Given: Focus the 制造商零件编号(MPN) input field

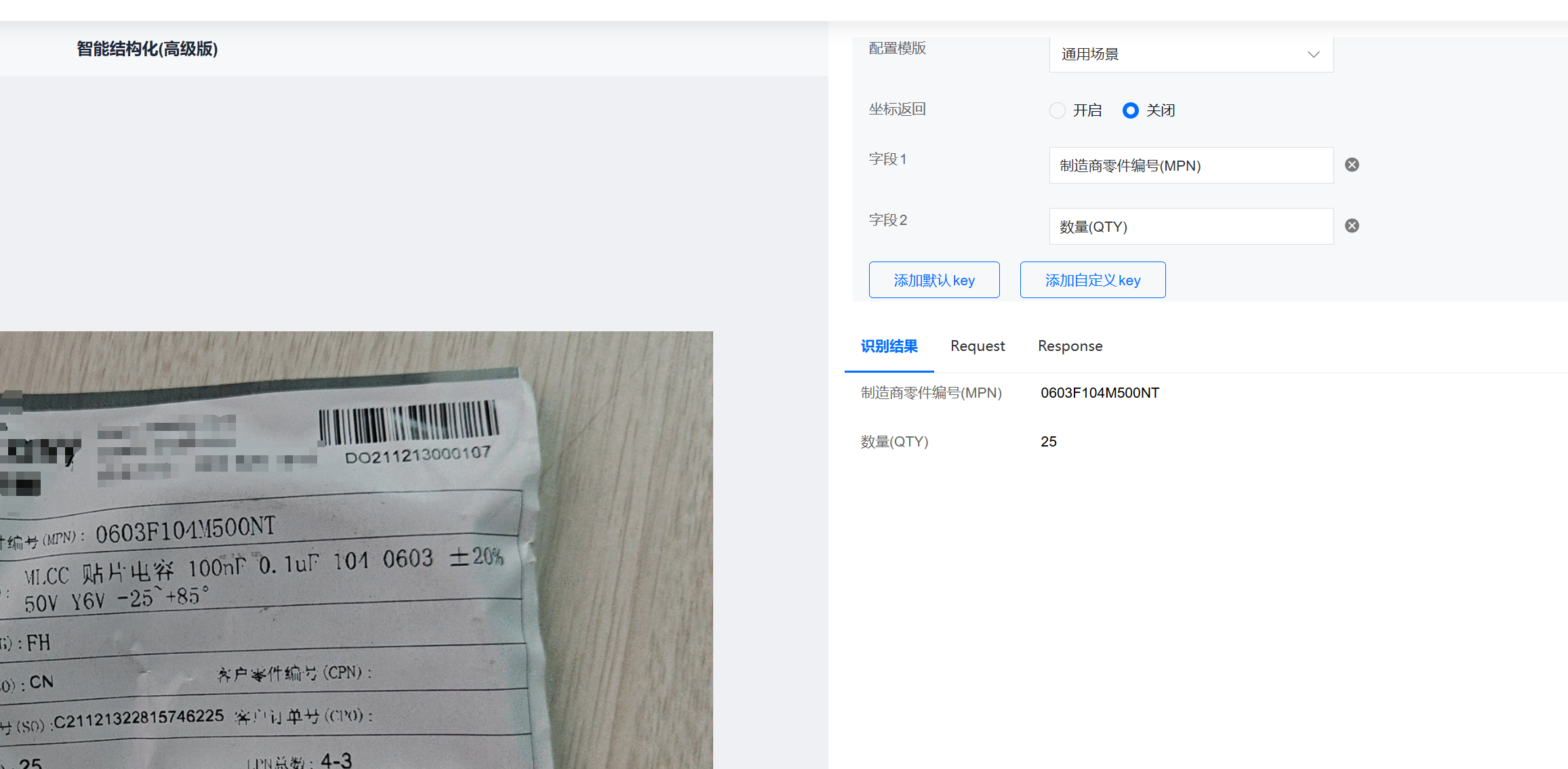Looking at the screenshot, I should coord(1190,165).
